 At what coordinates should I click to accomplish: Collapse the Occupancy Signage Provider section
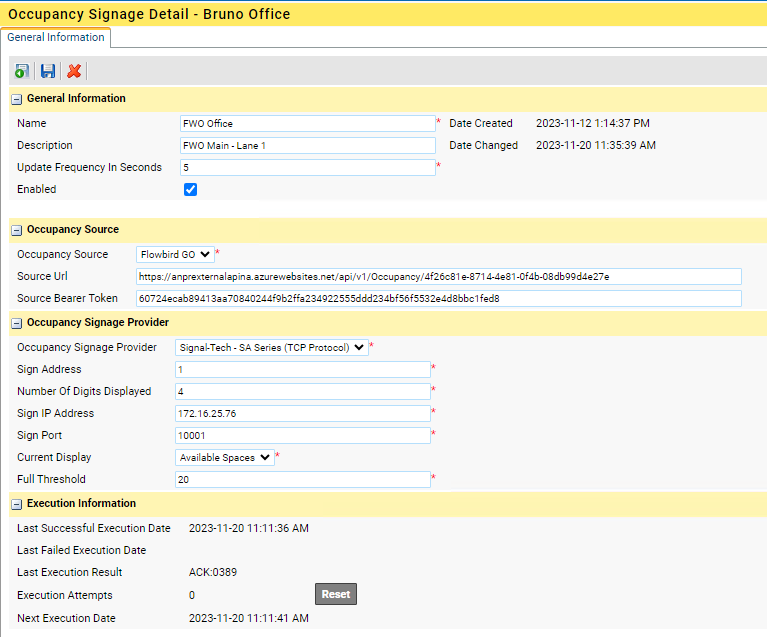17,323
